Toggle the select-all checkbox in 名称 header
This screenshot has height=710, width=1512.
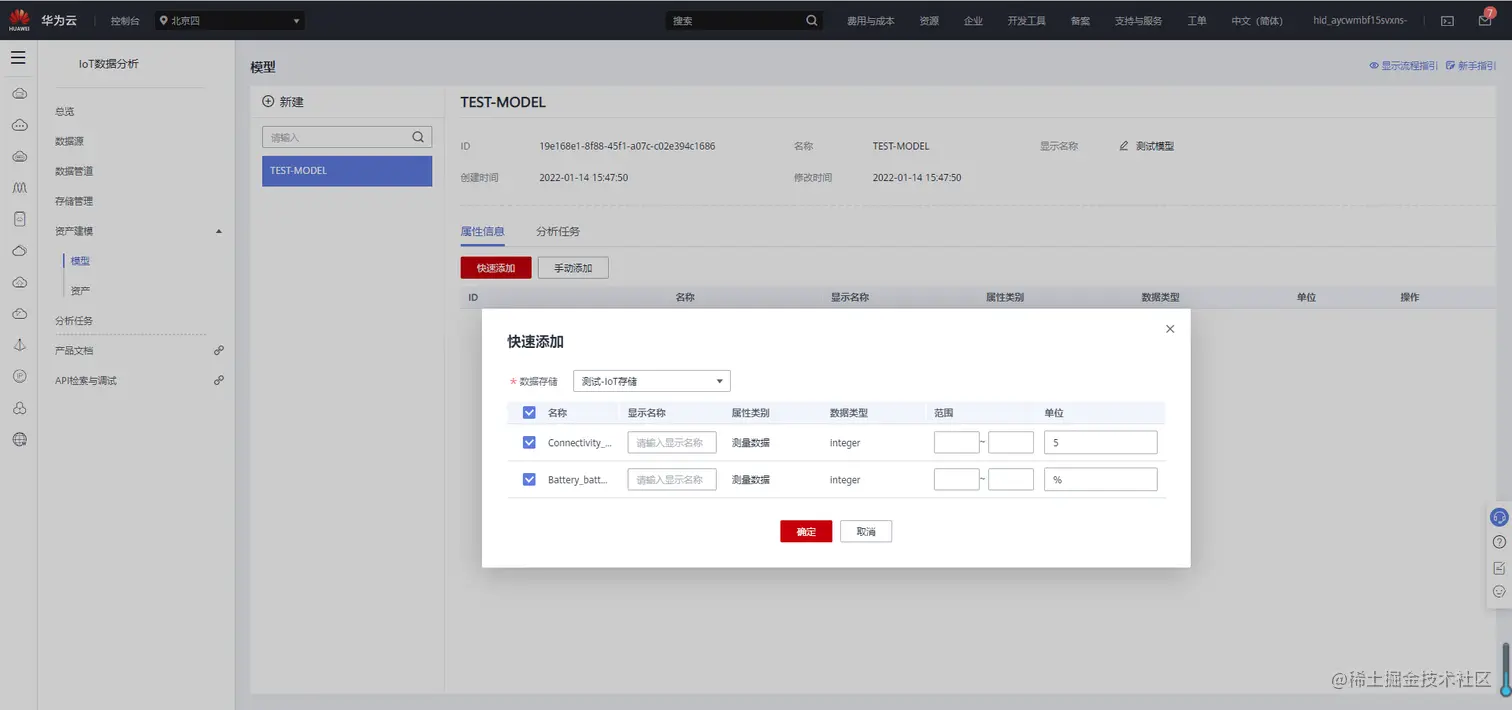point(528,412)
